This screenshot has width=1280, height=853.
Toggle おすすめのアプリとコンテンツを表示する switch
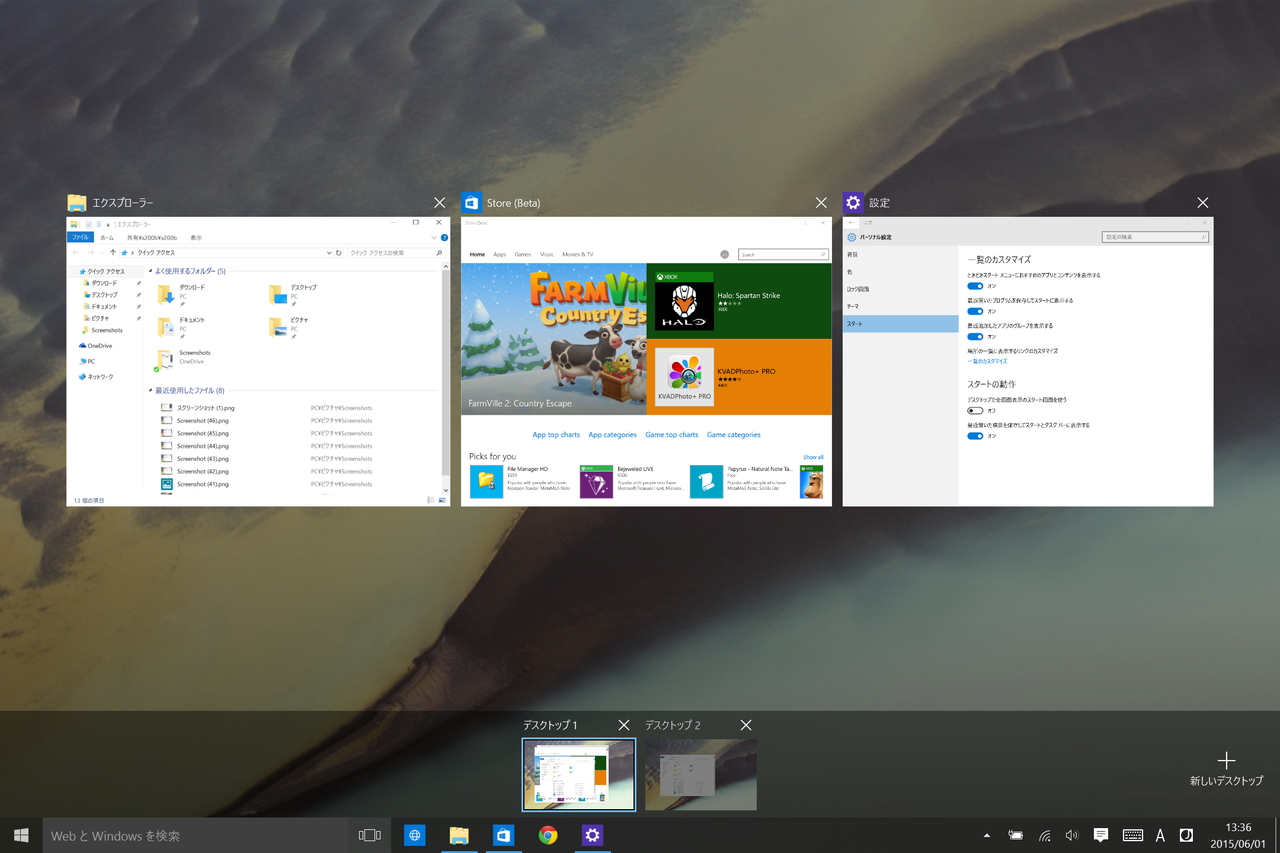975,286
